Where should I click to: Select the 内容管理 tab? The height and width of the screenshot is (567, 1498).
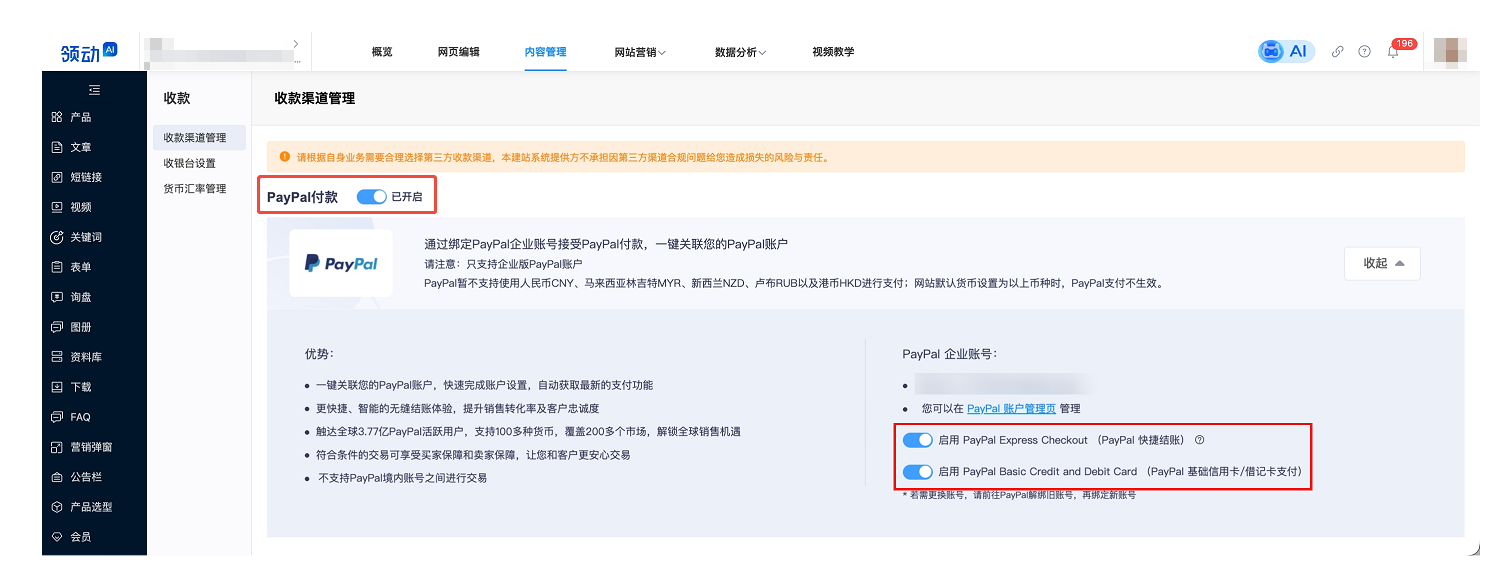tap(546, 52)
